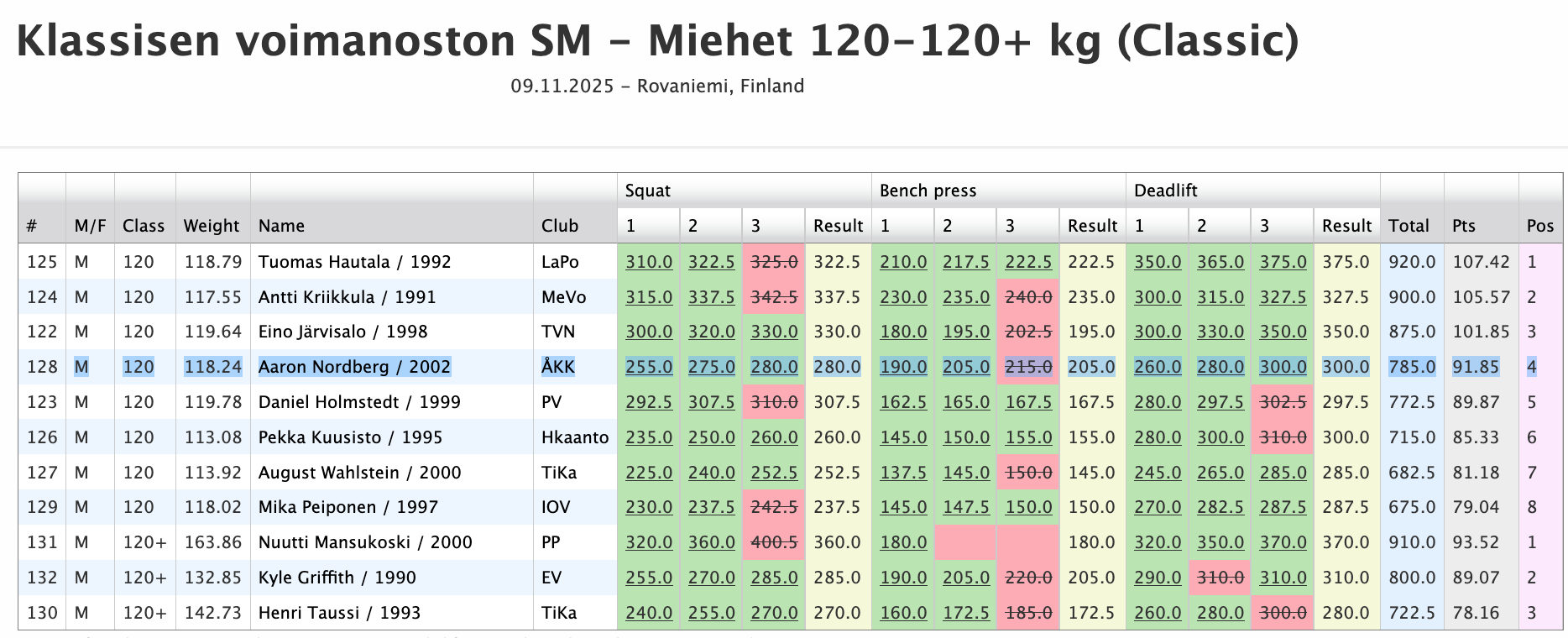Click the Bench press group header
This screenshot has height=638, width=1568.
pos(928,191)
